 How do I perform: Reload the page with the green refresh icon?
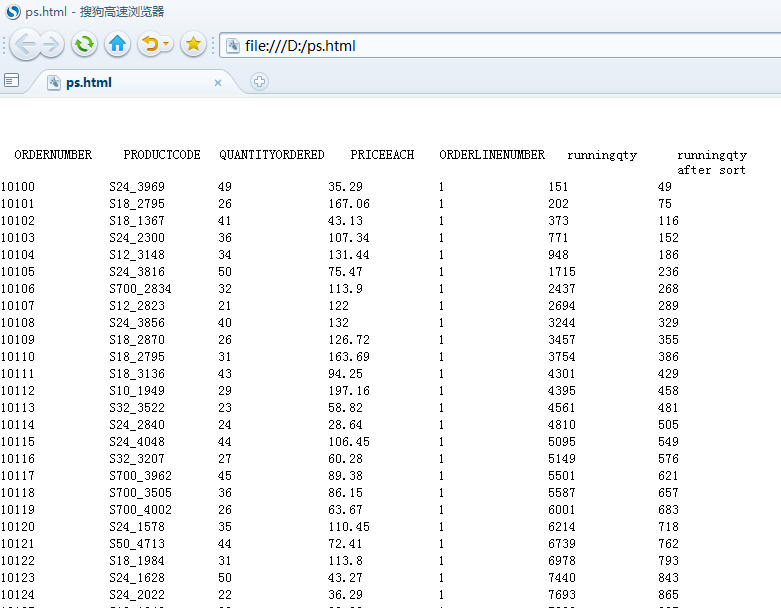(84, 44)
